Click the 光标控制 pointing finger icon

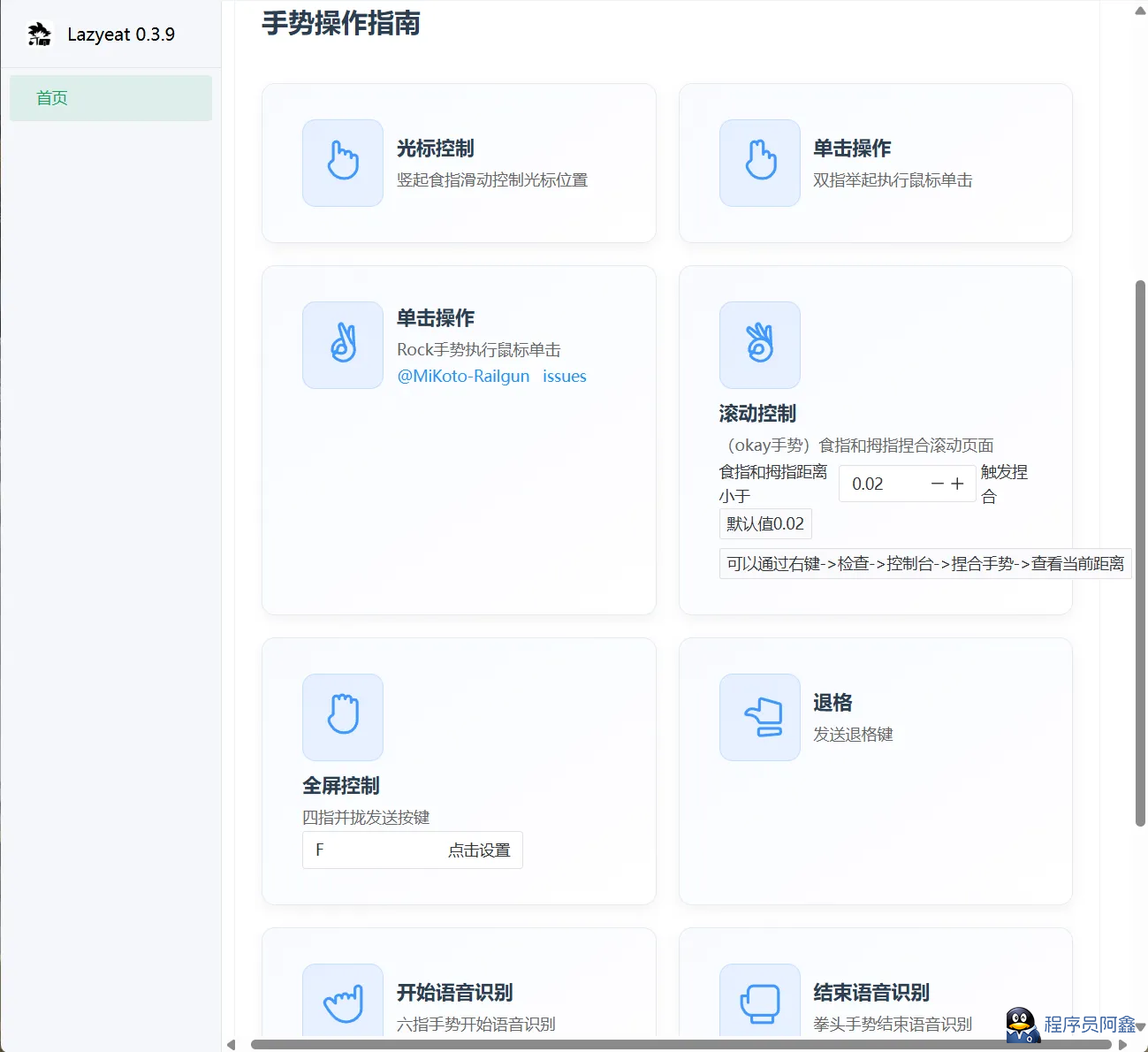[343, 163]
